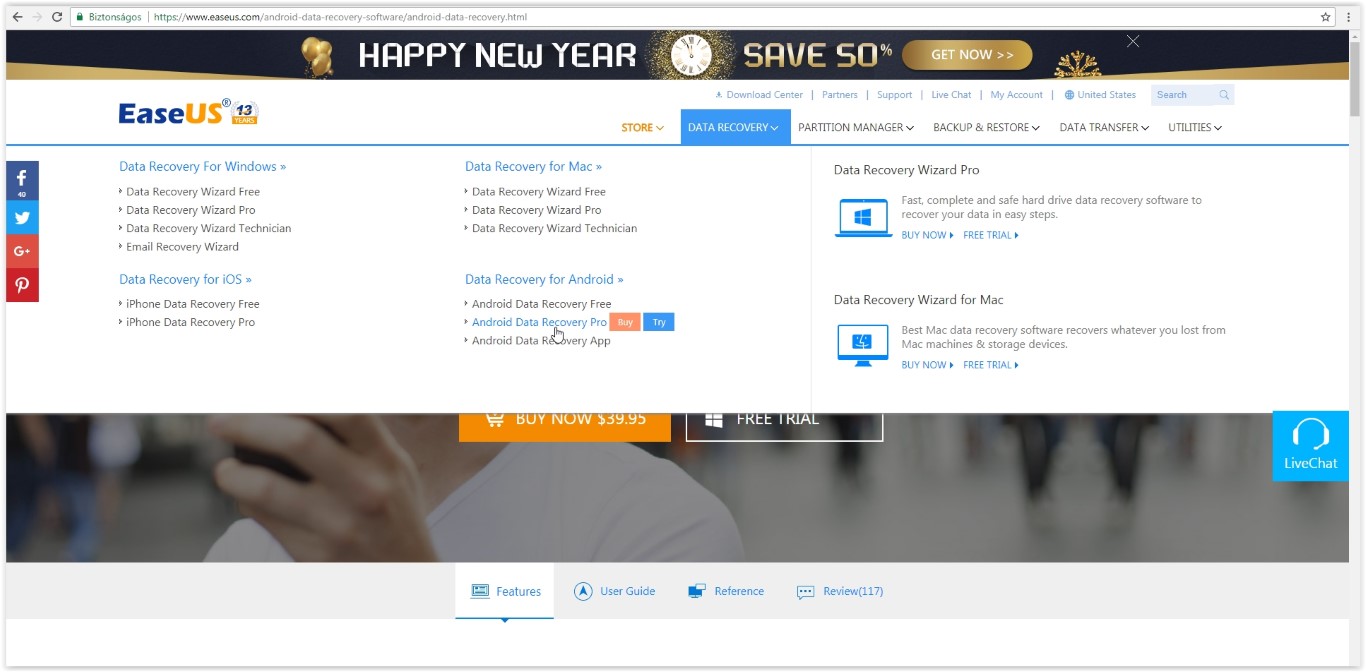Close the Happy New Year banner
Viewport: 1366px width, 672px height.
click(x=1133, y=41)
